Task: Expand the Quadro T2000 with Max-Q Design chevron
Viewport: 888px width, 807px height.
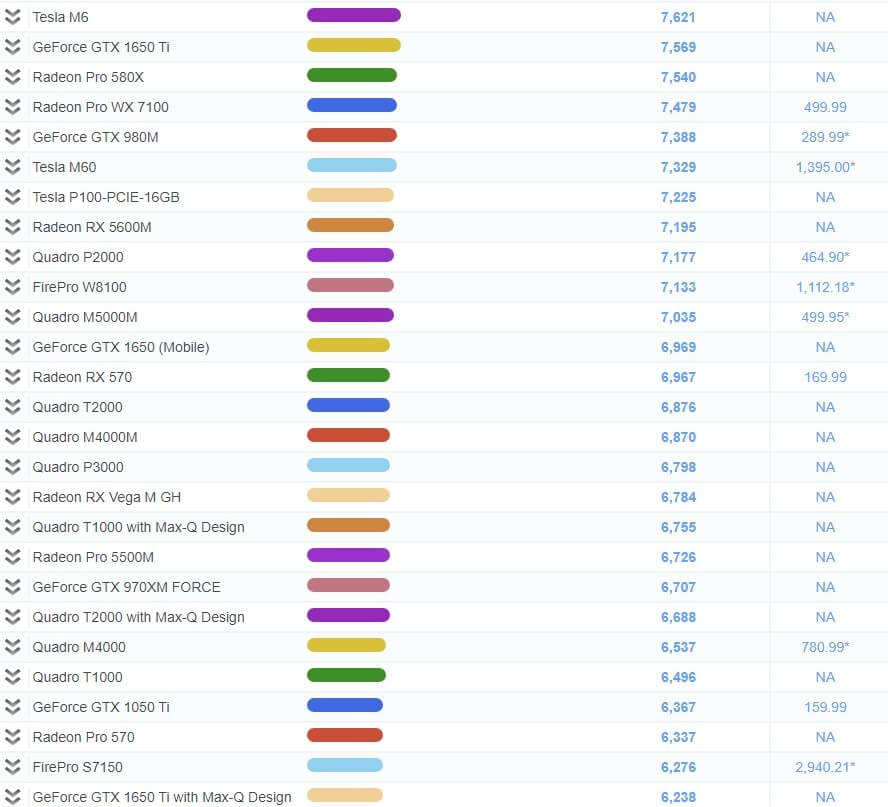Action: (x=12, y=617)
